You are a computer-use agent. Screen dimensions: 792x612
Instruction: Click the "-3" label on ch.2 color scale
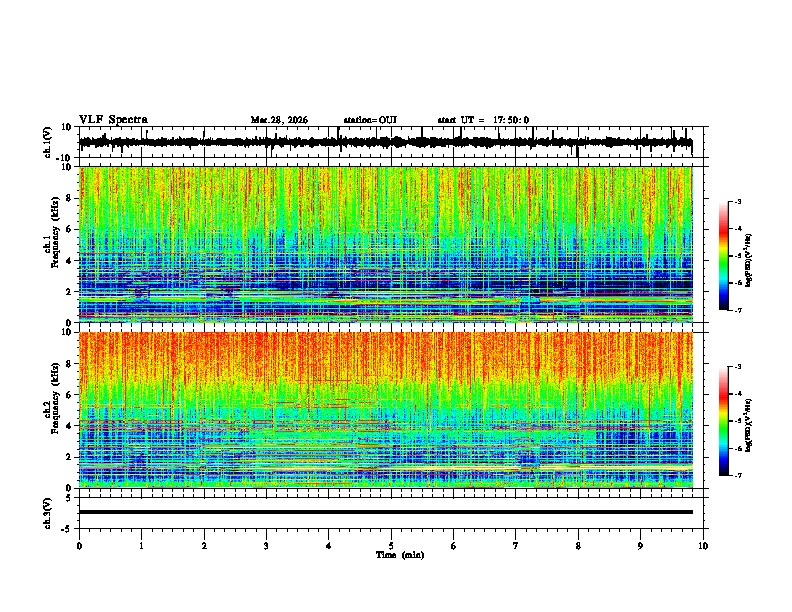pyautogui.click(x=737, y=367)
